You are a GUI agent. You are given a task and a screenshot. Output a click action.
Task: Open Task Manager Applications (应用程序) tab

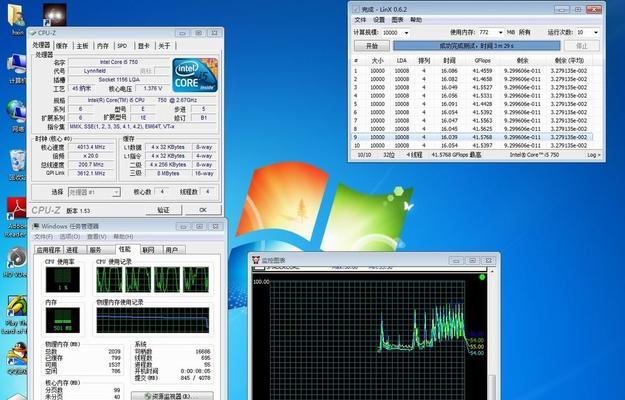49,250
